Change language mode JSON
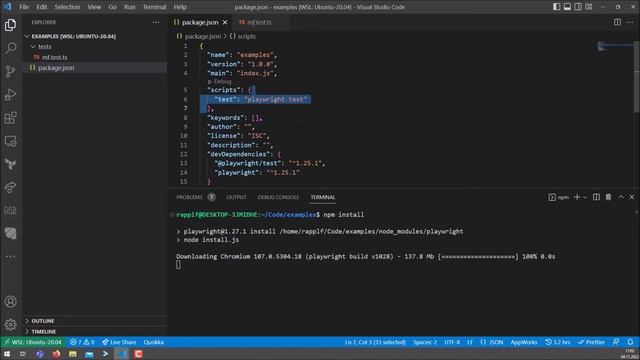This screenshot has width=640, height=360. (x=492, y=342)
